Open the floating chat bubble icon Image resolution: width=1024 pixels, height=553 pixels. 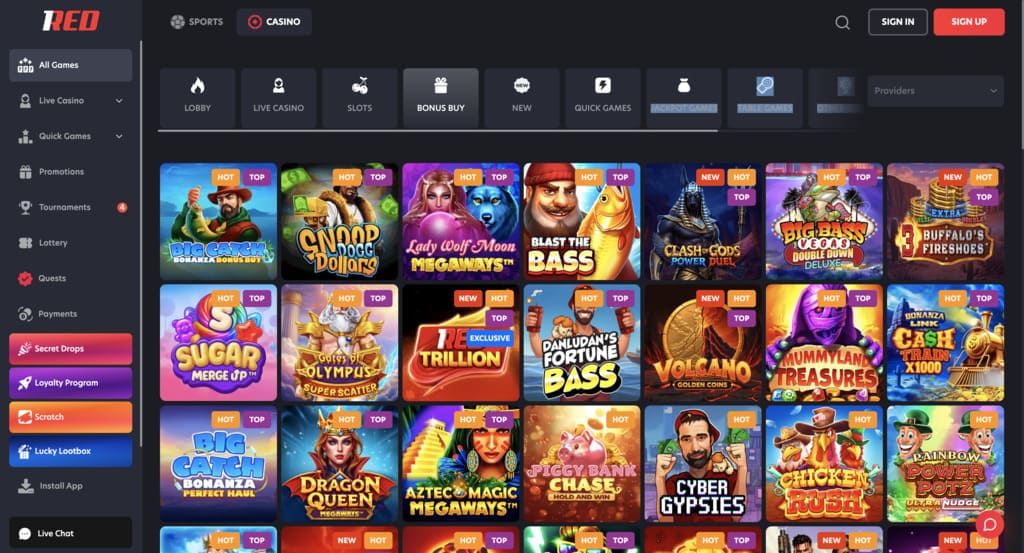(x=989, y=524)
